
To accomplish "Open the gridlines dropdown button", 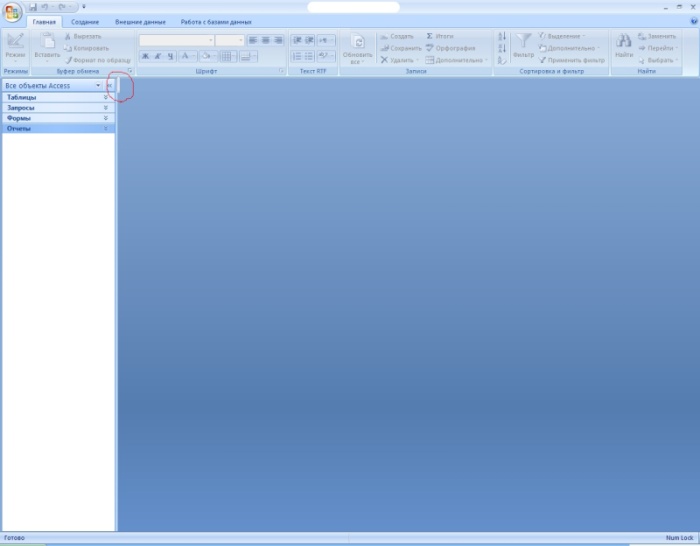I will [228, 56].
